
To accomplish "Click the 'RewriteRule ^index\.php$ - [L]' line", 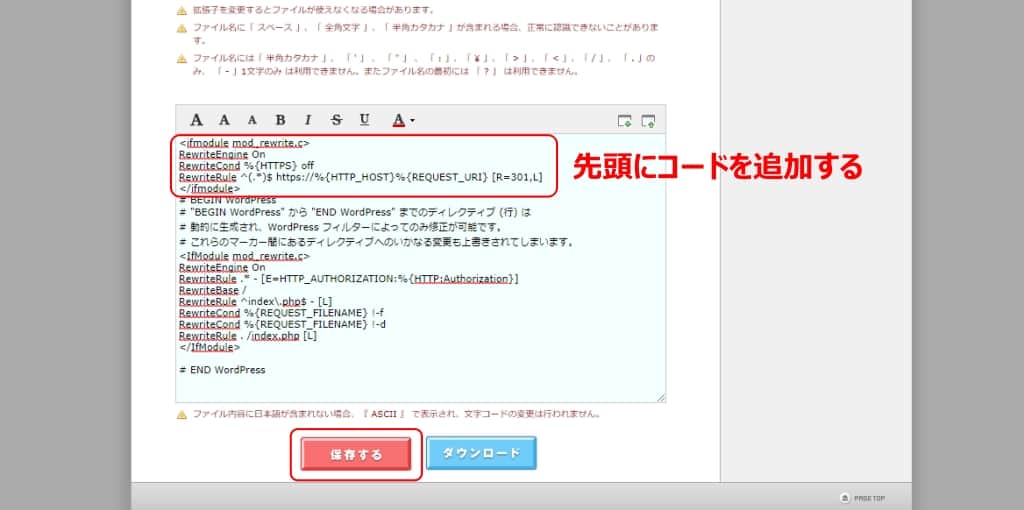I will pos(256,301).
